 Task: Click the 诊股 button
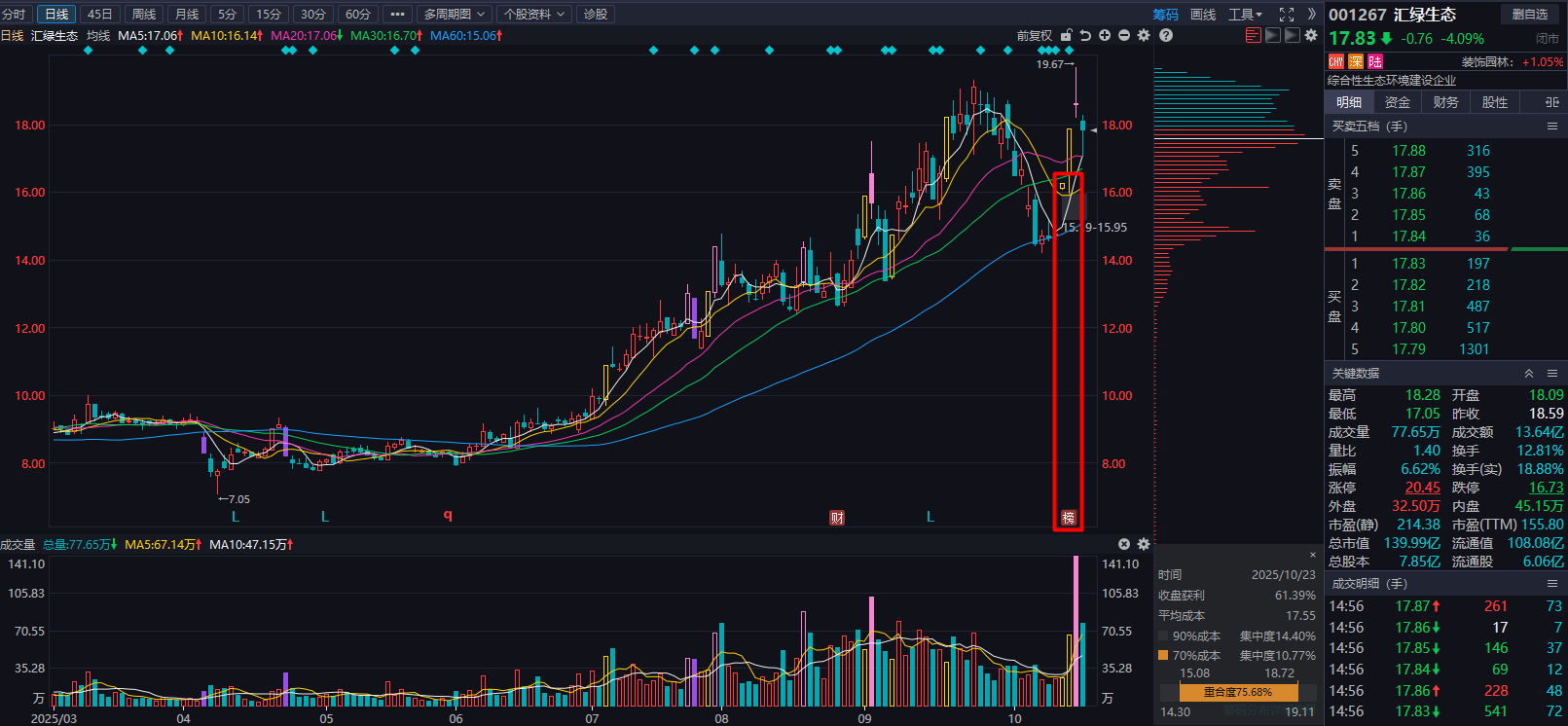click(596, 14)
